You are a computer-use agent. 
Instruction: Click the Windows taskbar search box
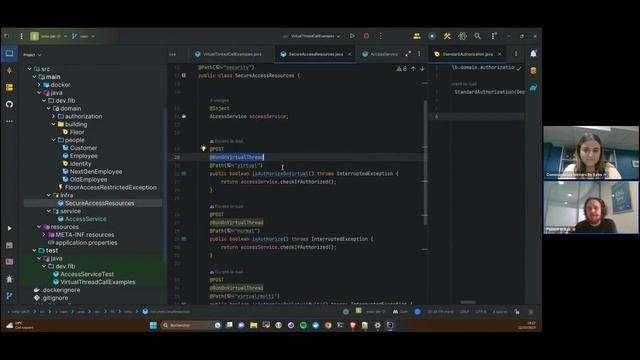click(x=186, y=325)
